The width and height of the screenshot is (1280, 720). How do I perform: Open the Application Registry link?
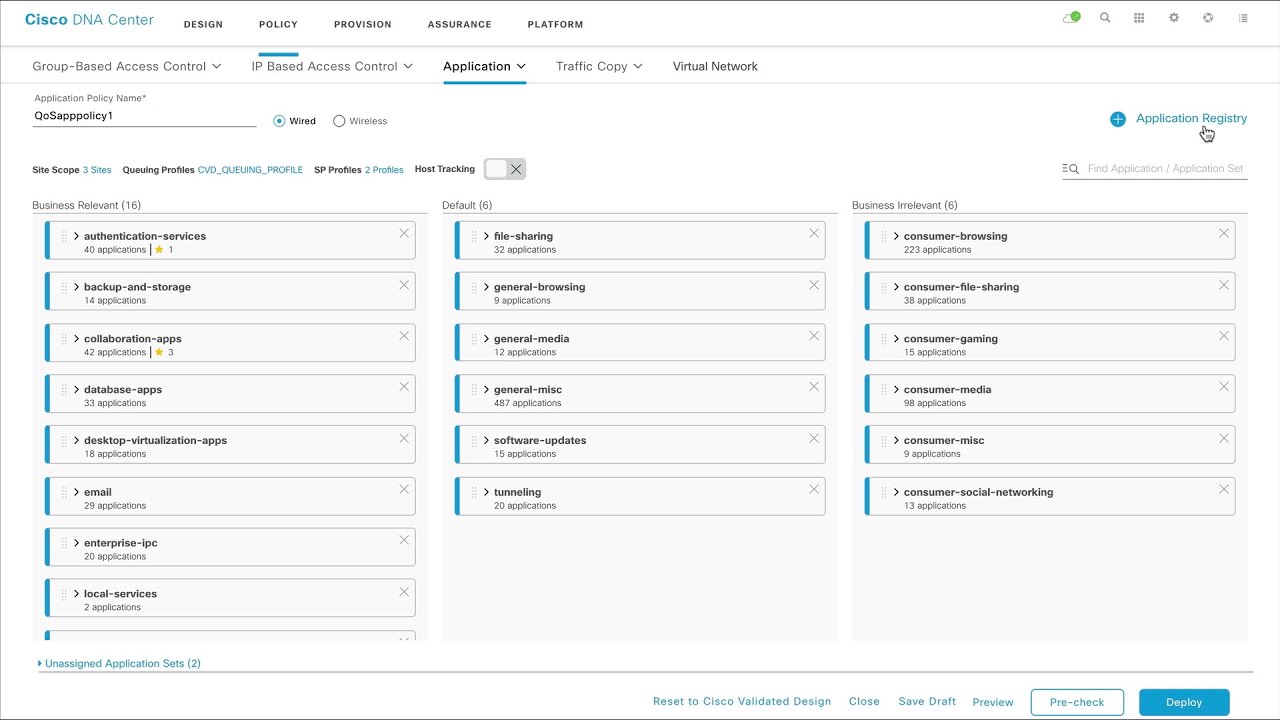point(1191,118)
